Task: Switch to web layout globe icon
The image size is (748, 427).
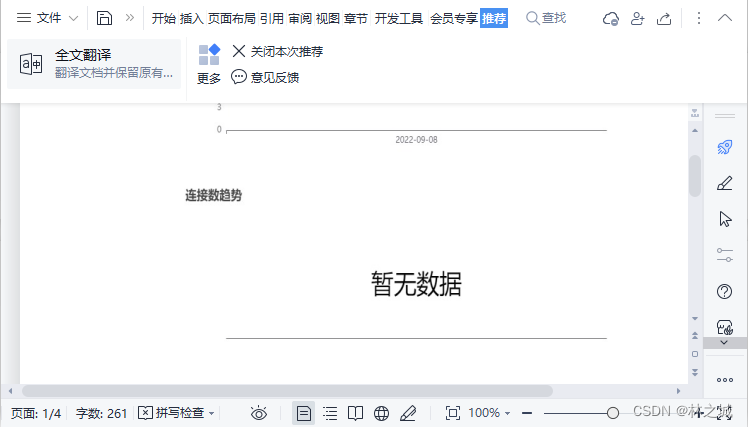Action: coord(381,413)
